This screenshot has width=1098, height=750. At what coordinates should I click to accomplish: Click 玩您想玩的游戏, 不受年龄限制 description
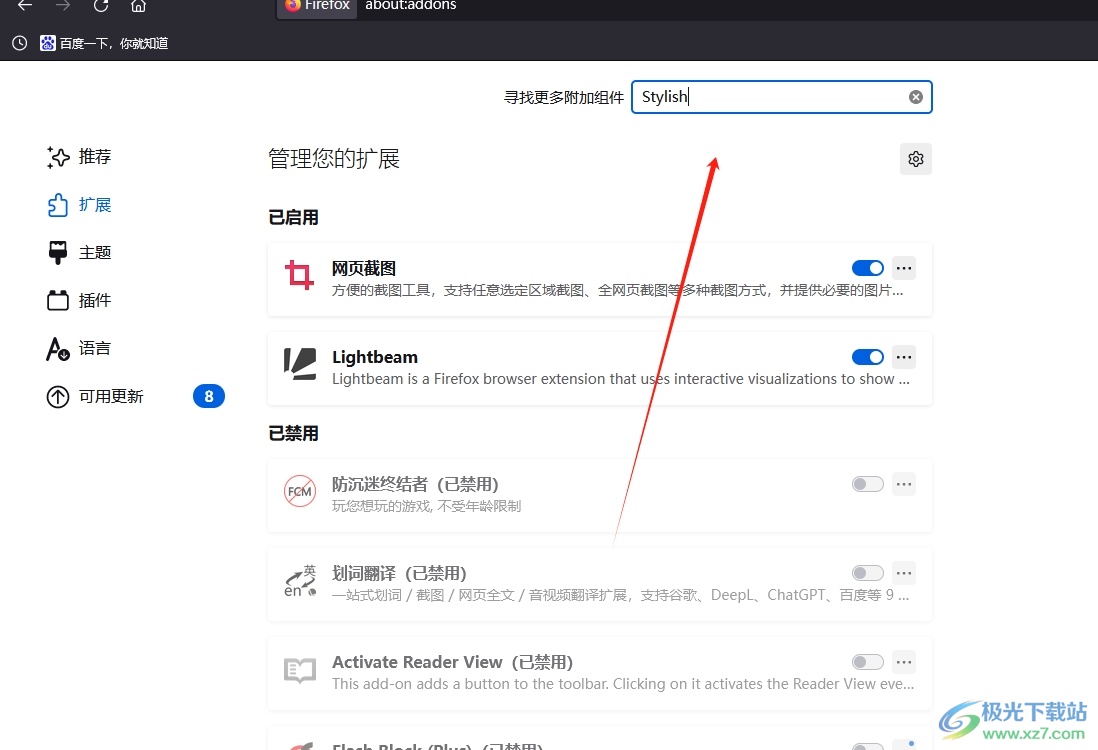pos(426,506)
